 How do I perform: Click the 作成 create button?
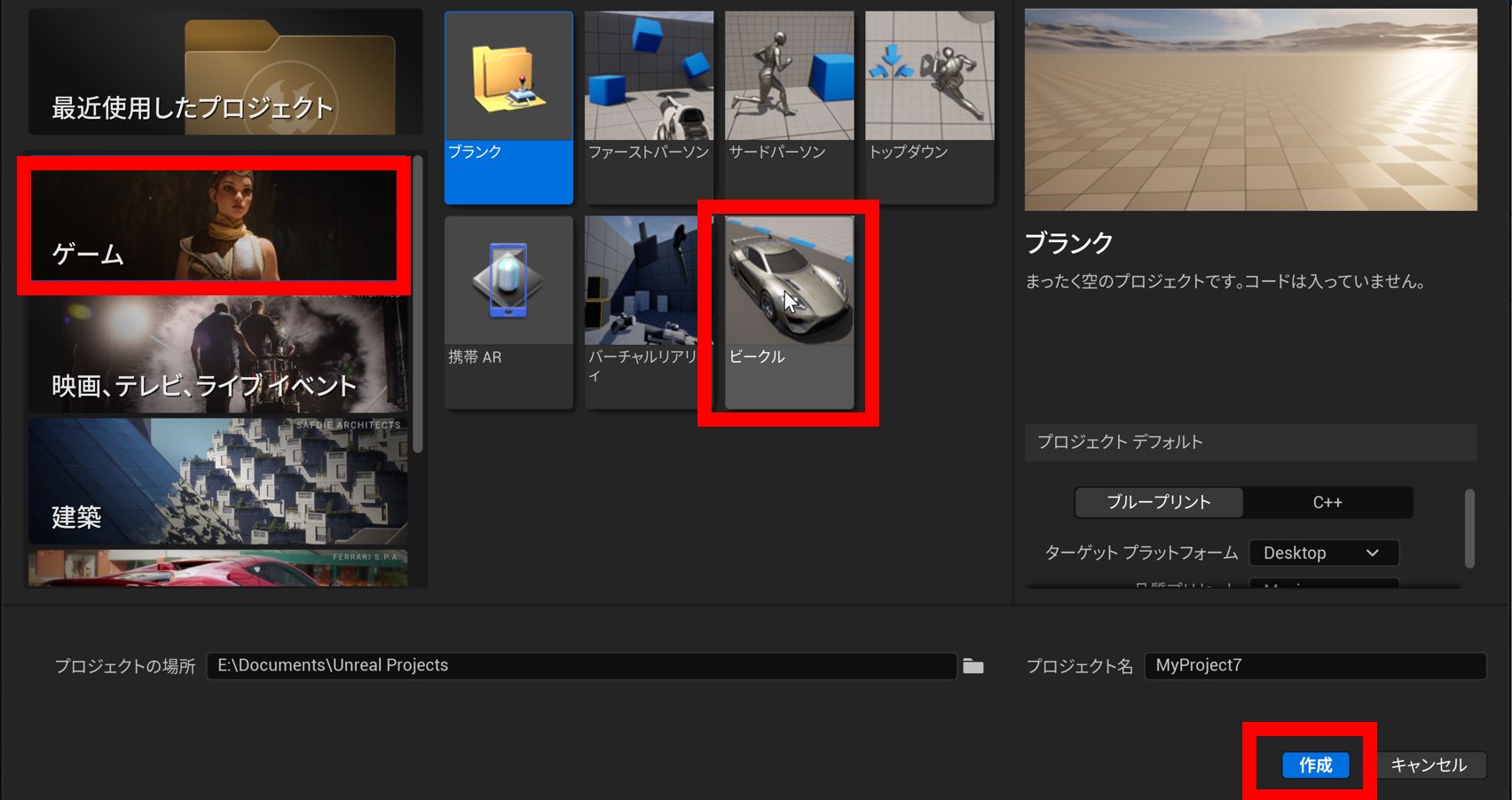(1315, 765)
